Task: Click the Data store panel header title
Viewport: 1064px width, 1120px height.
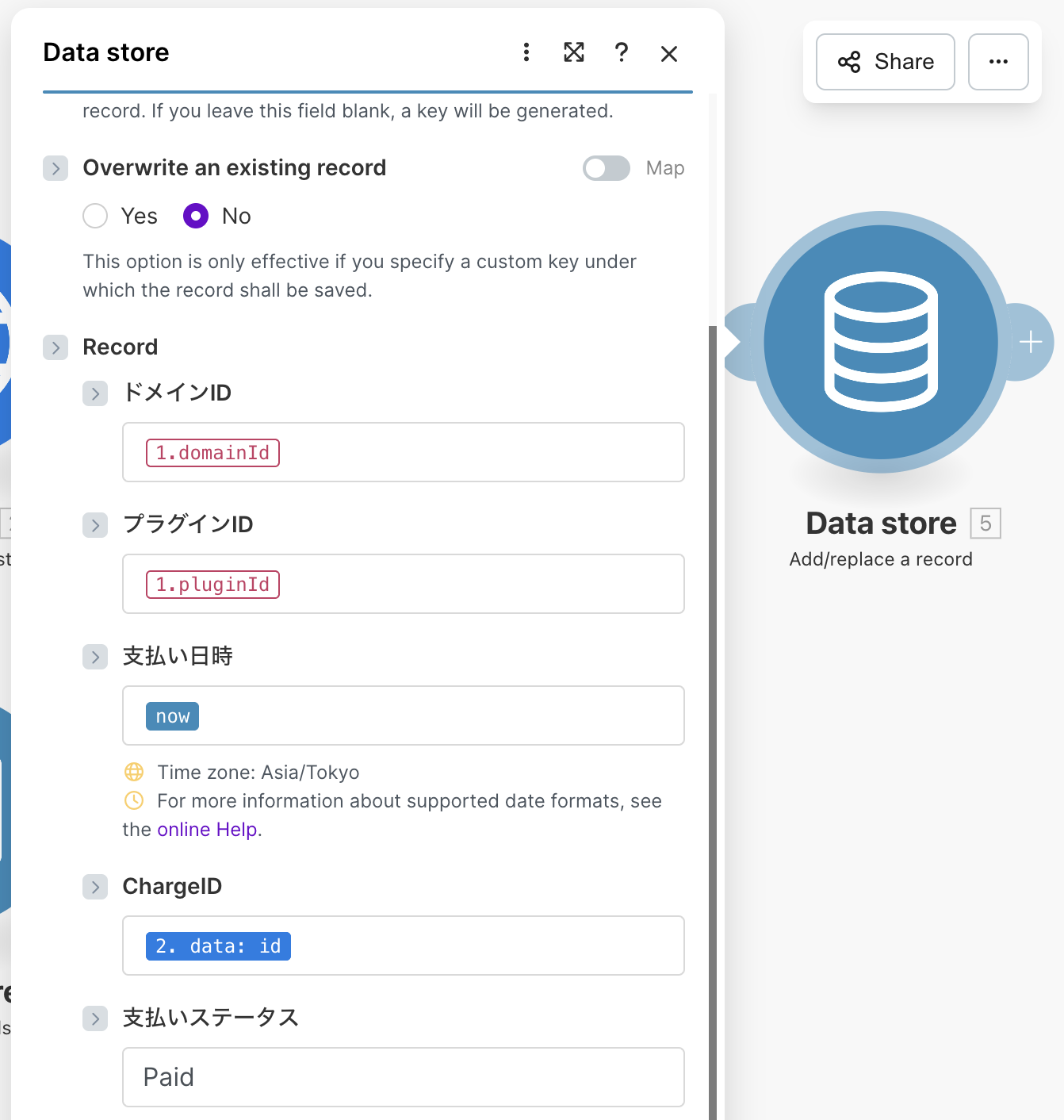Action: coord(106,52)
